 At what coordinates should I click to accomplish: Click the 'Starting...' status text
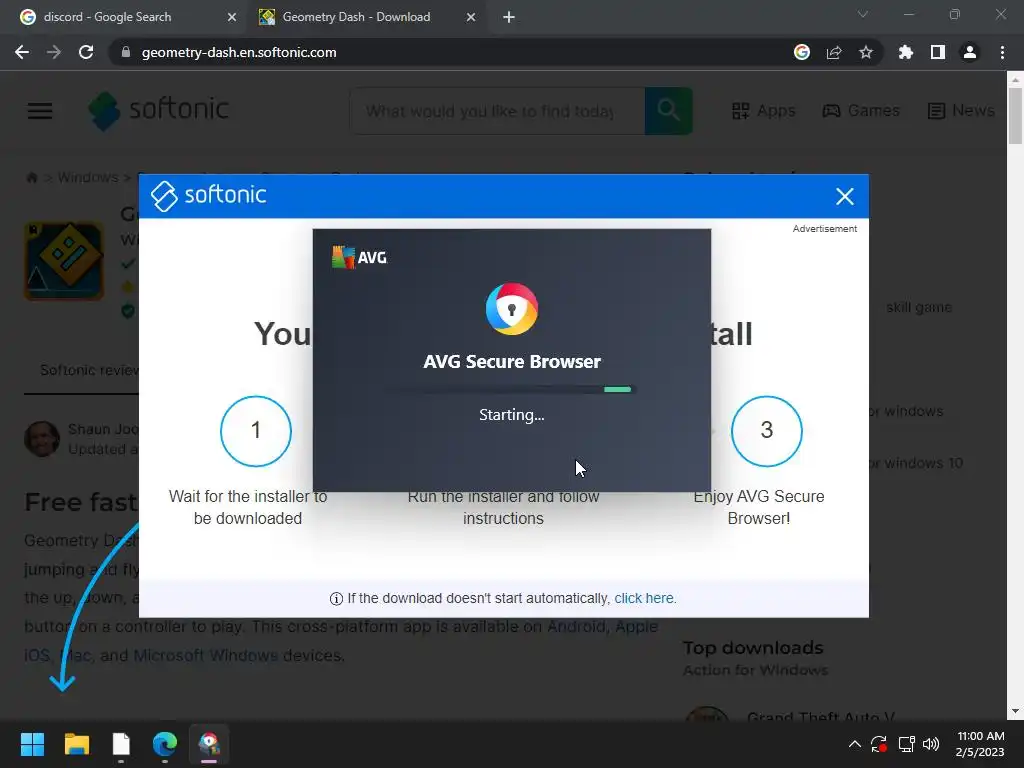511,415
